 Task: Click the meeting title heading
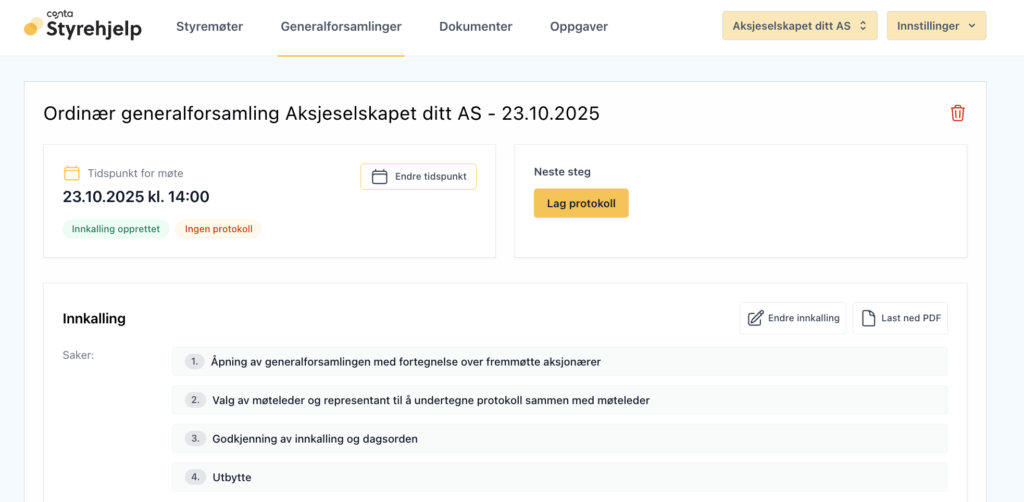tap(321, 113)
